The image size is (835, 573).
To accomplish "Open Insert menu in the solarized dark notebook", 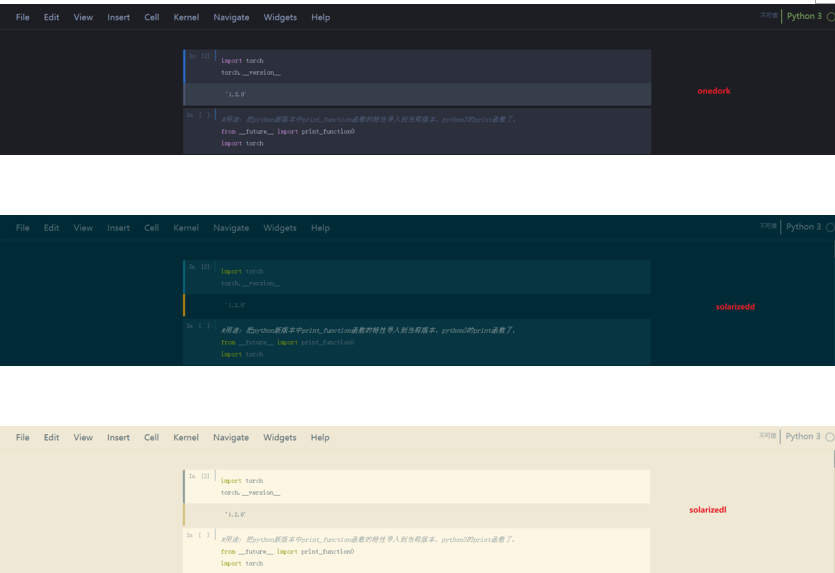I will [x=118, y=227].
